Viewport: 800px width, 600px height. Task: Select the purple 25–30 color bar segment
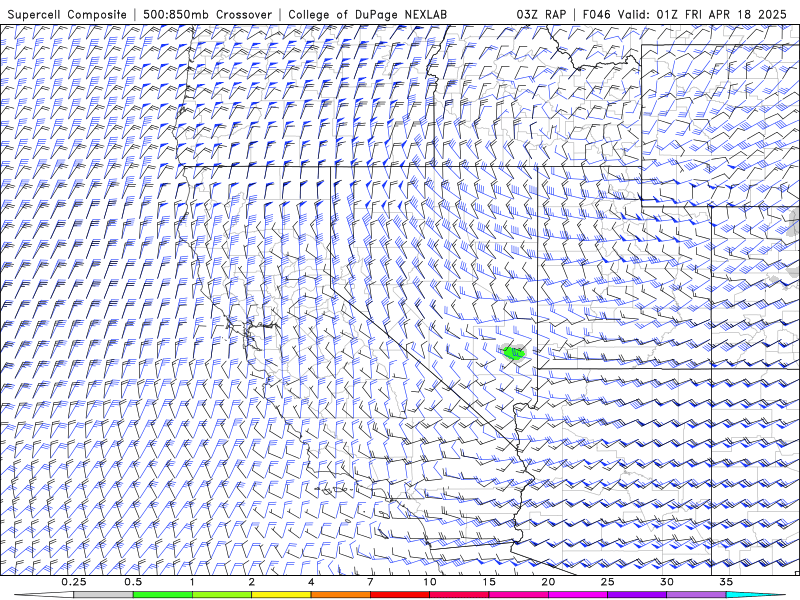coord(637,595)
